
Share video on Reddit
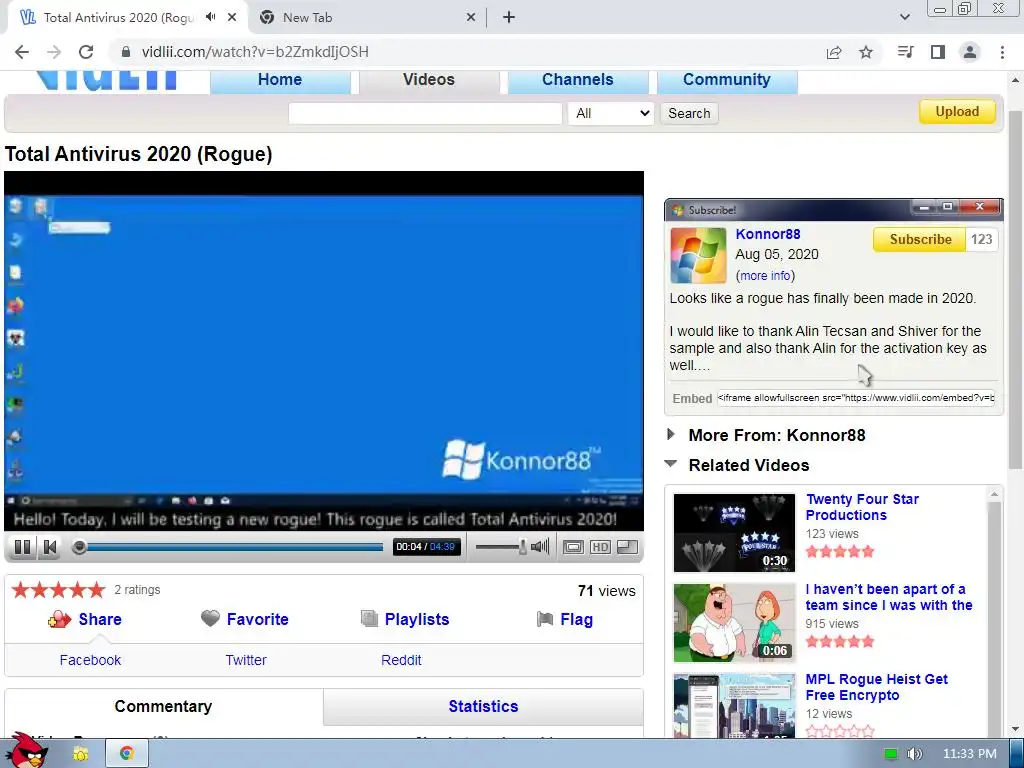[401, 660]
